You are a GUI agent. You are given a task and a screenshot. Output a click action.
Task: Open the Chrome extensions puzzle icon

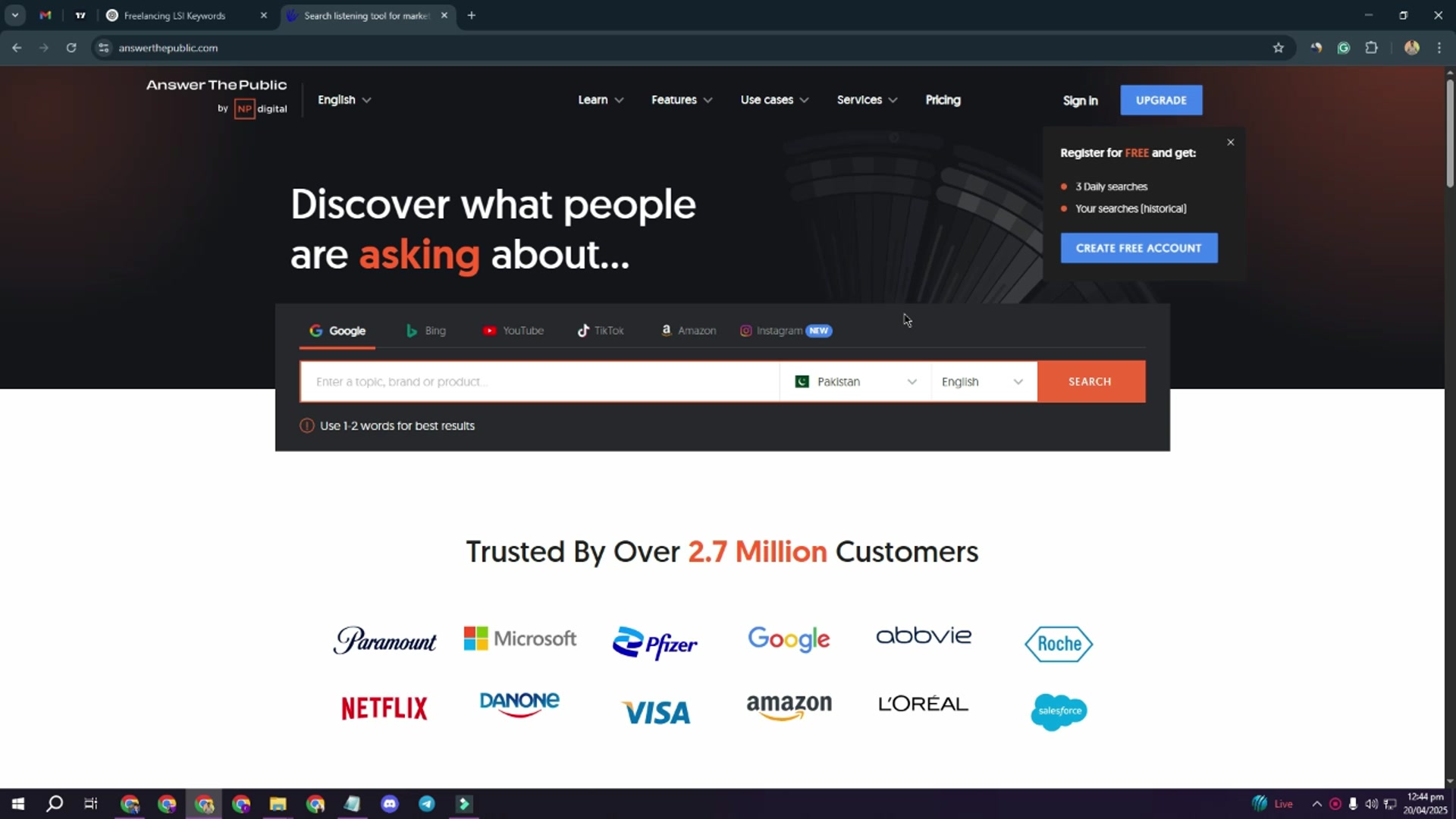point(1371,48)
